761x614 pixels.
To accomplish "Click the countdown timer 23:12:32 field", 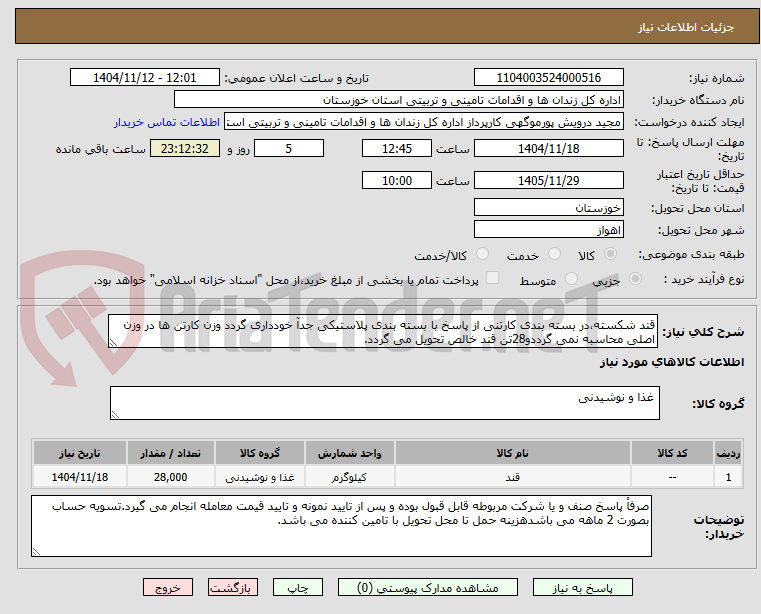I will [x=185, y=149].
